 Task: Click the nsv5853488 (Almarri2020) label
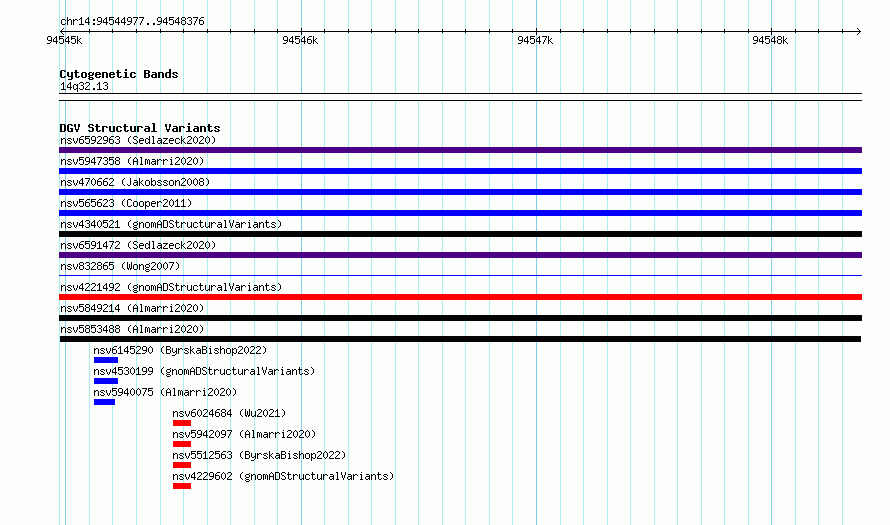coord(132,329)
